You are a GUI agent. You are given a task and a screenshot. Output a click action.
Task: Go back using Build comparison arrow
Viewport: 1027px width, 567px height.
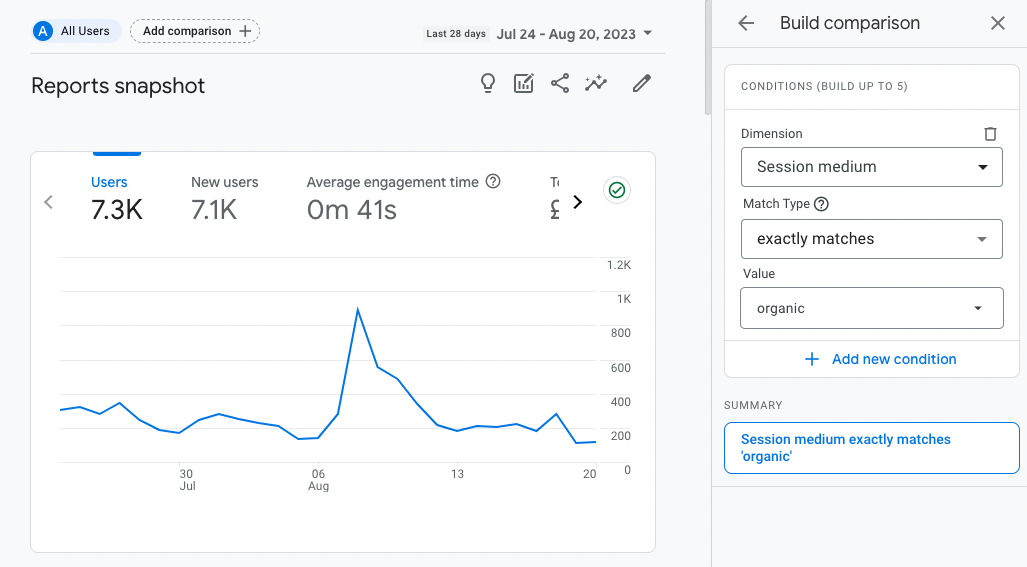tap(746, 23)
